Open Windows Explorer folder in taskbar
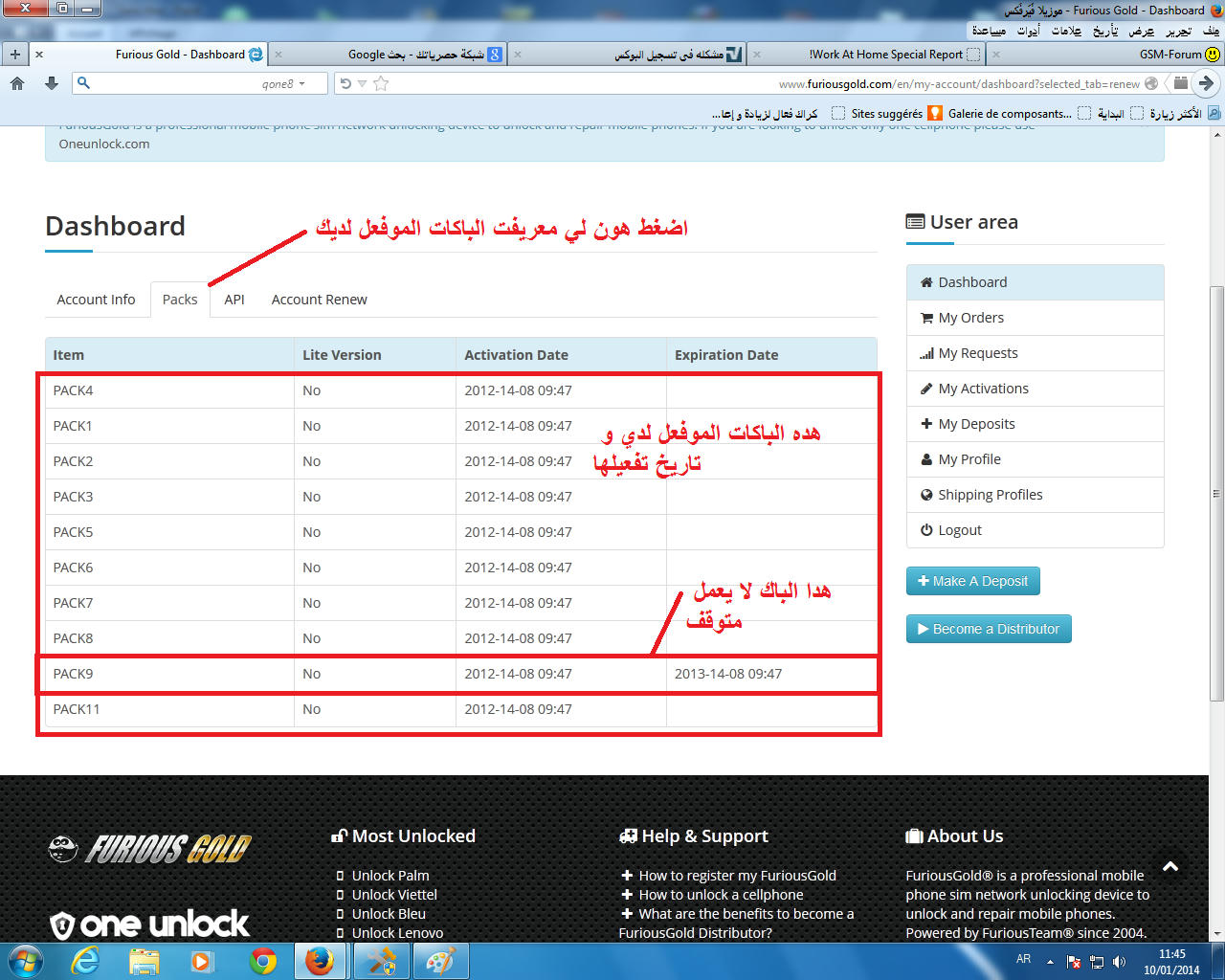 click(144, 961)
